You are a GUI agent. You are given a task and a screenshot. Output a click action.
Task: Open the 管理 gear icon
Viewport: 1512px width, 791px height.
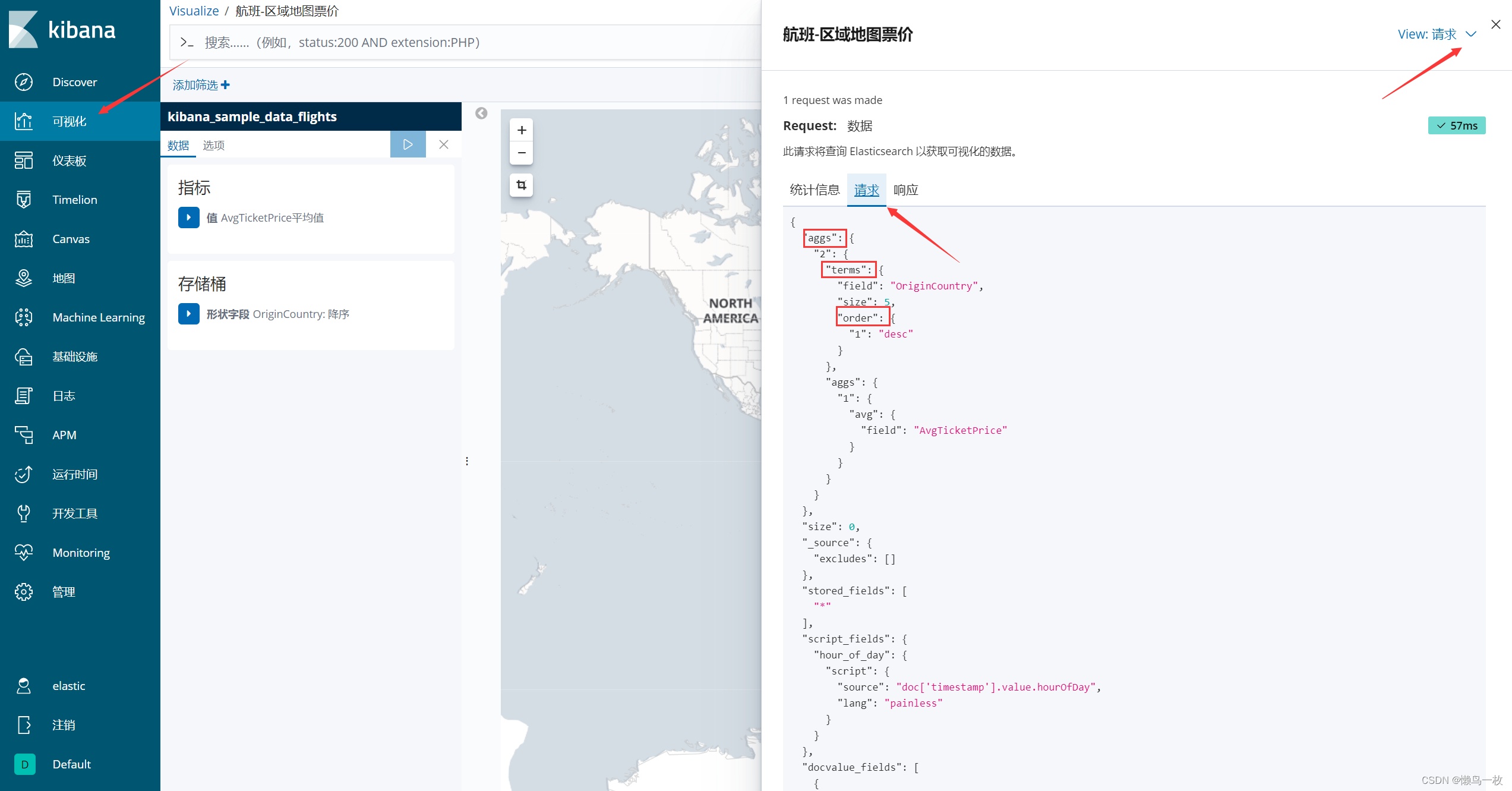(x=24, y=592)
